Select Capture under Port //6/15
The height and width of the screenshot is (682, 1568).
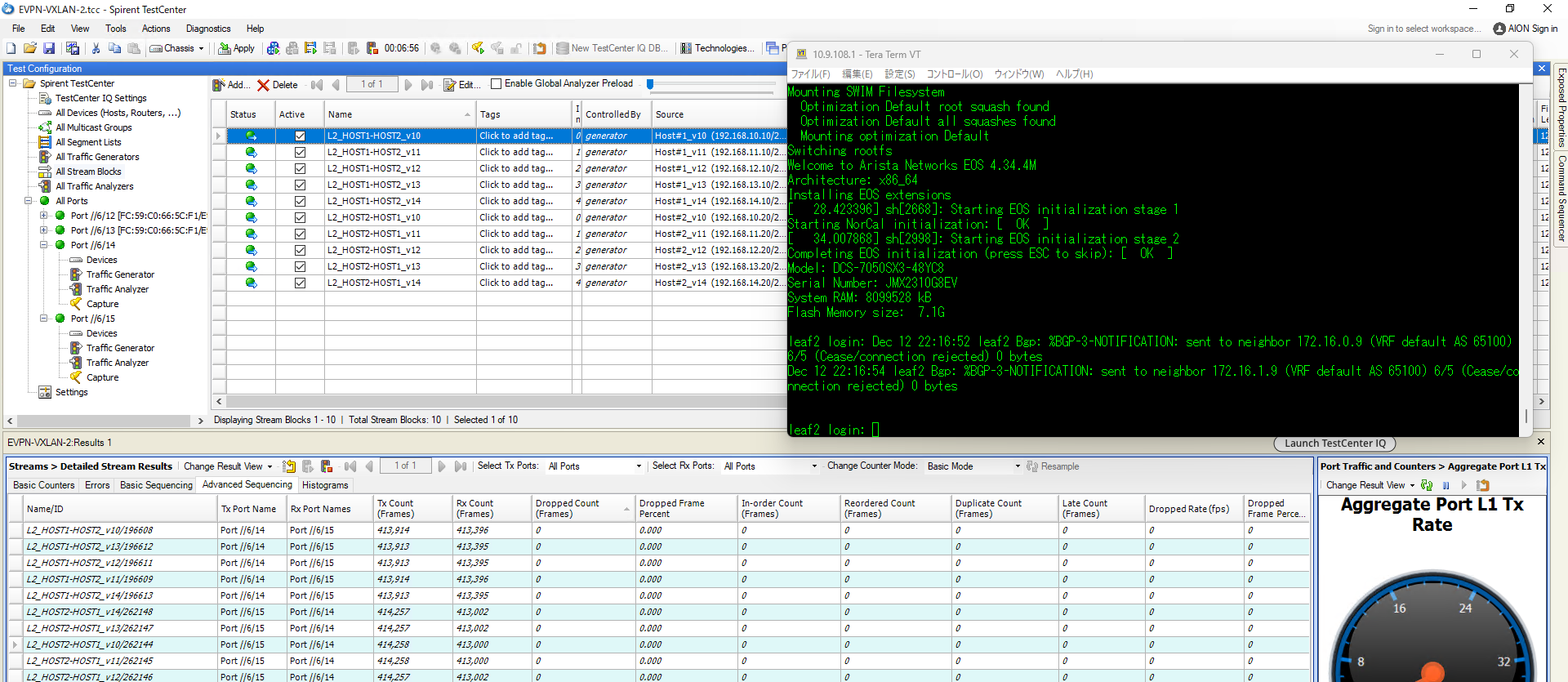pos(102,377)
